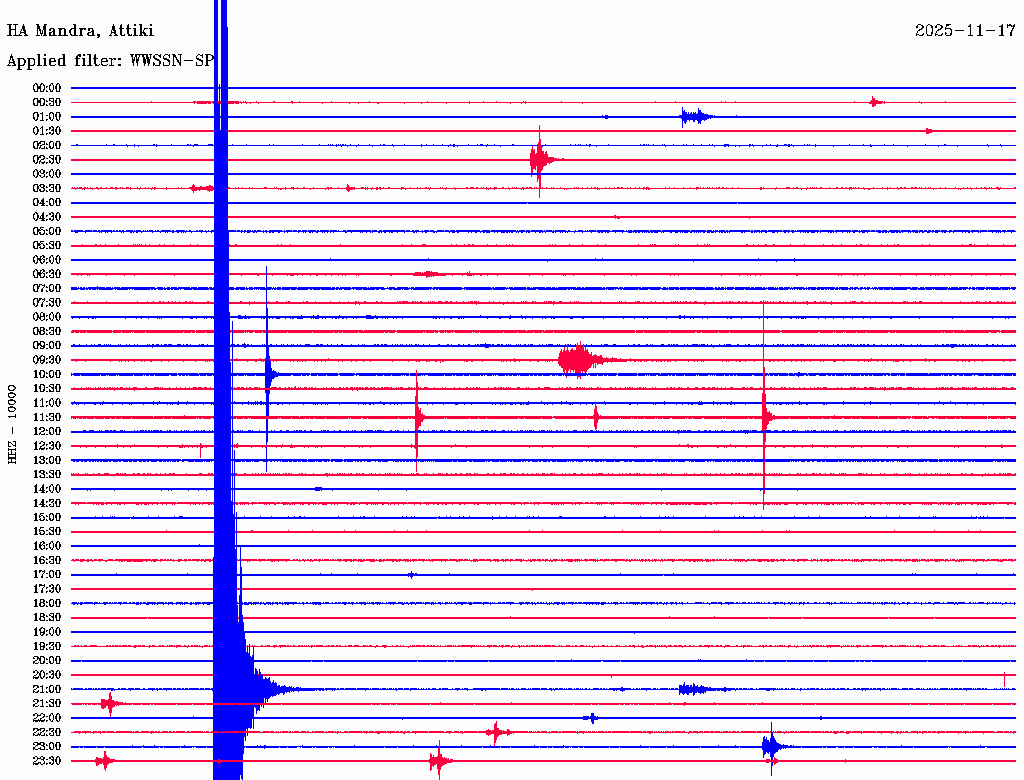
Task: Select the 14:00 time label
Action: click(47, 489)
